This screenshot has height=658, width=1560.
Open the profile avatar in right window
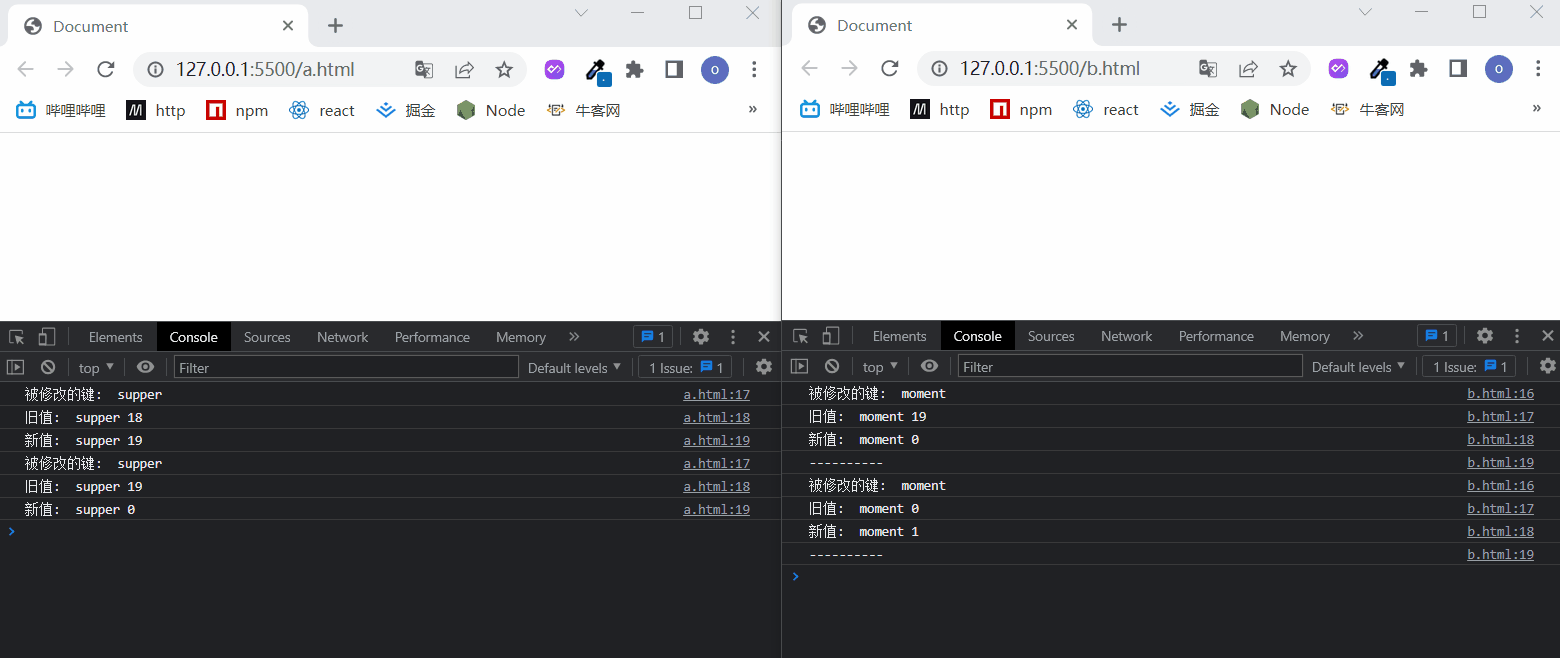[x=1498, y=69]
